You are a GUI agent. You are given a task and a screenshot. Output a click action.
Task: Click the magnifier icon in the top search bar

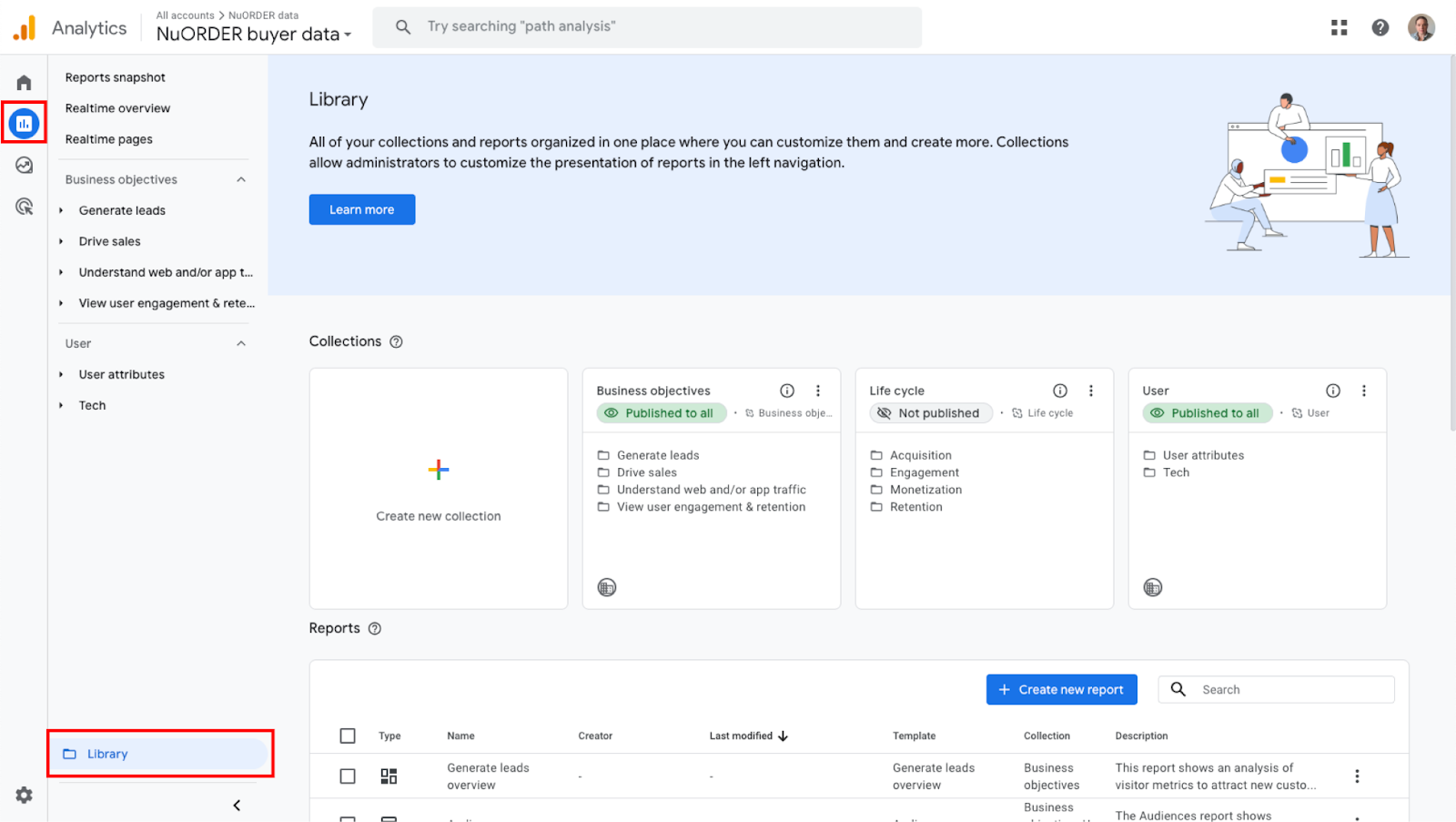click(403, 27)
